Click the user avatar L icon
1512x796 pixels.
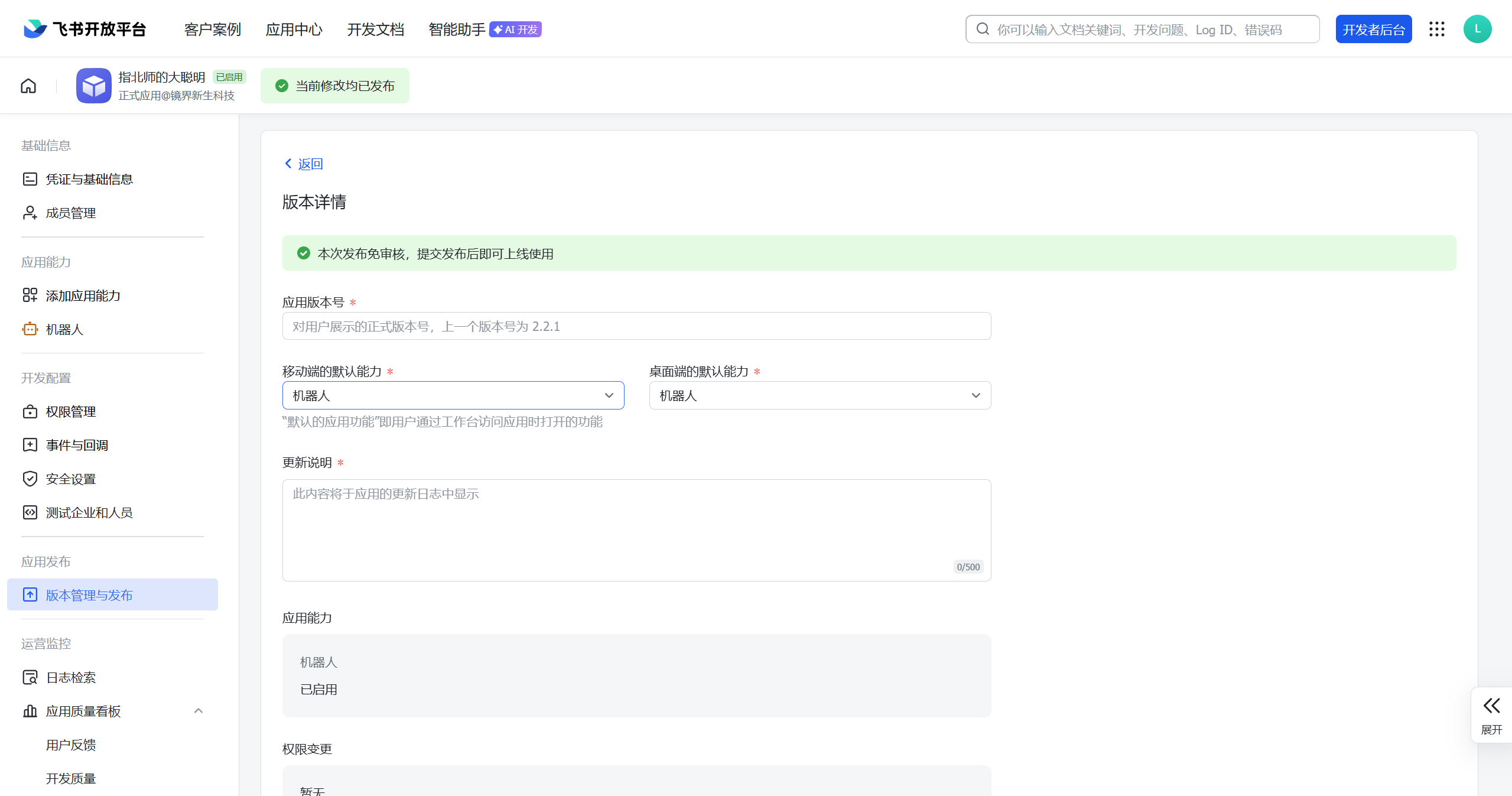tap(1477, 30)
